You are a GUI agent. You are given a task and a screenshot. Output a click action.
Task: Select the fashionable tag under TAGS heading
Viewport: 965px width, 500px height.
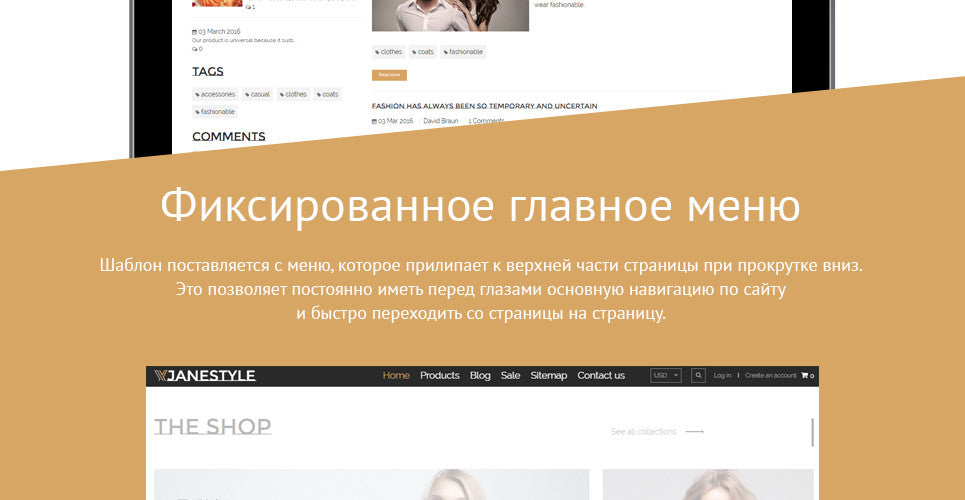[x=215, y=111]
